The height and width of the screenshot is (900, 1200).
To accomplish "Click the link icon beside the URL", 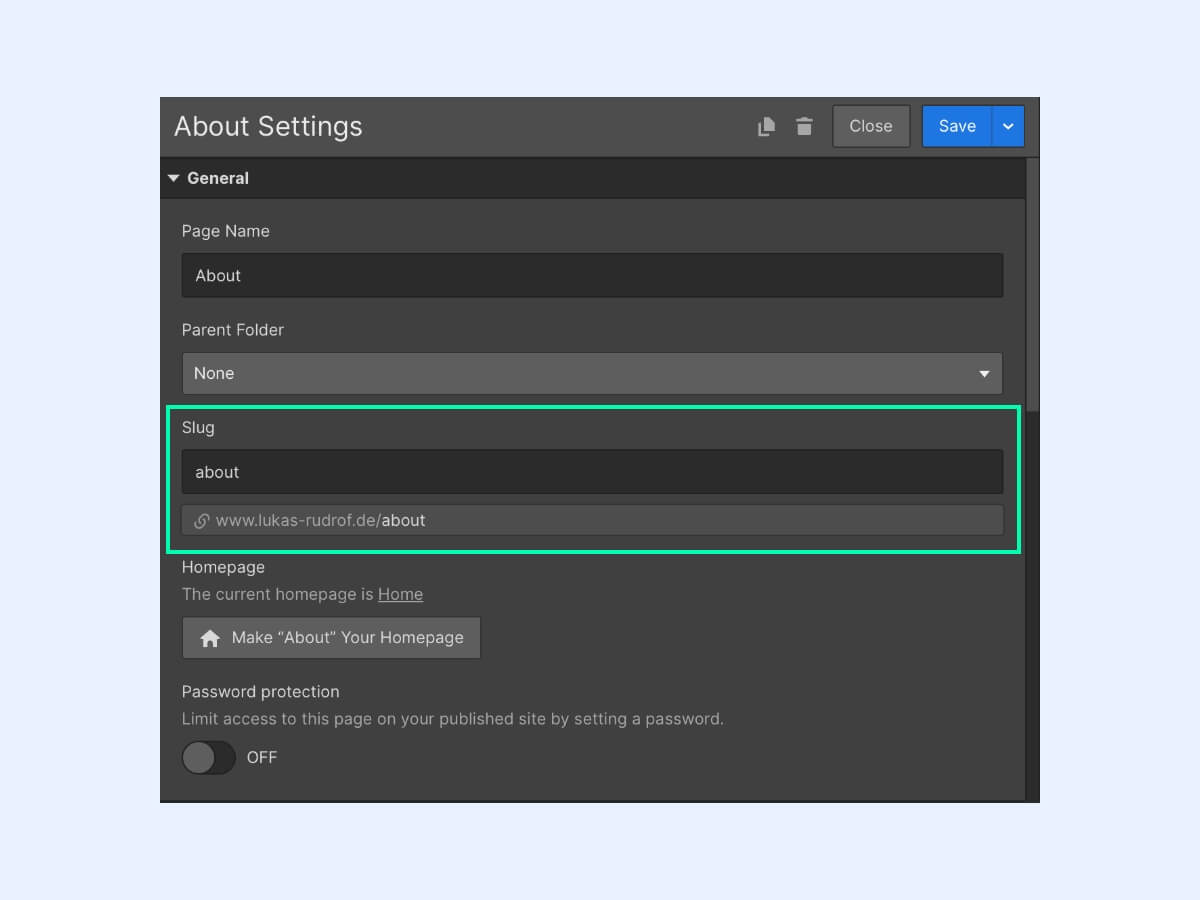I will (202, 520).
